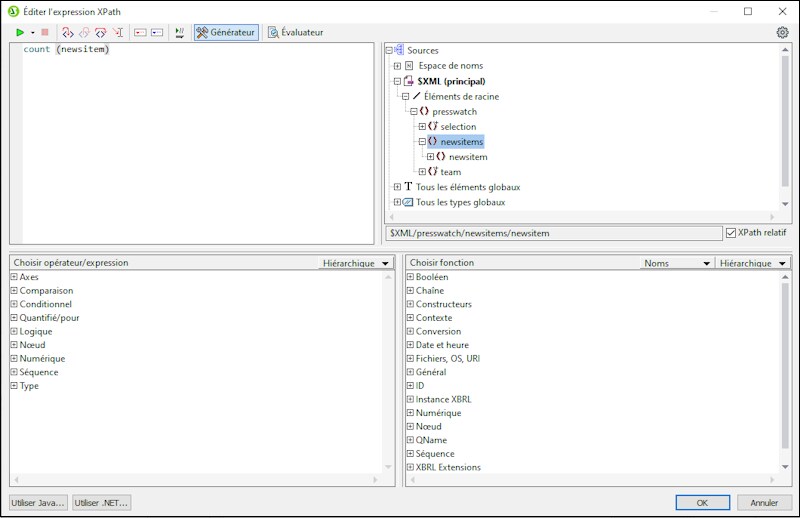This screenshot has height=518, width=800.
Task: Collapse the newsitems tree node
Action: pos(422,142)
